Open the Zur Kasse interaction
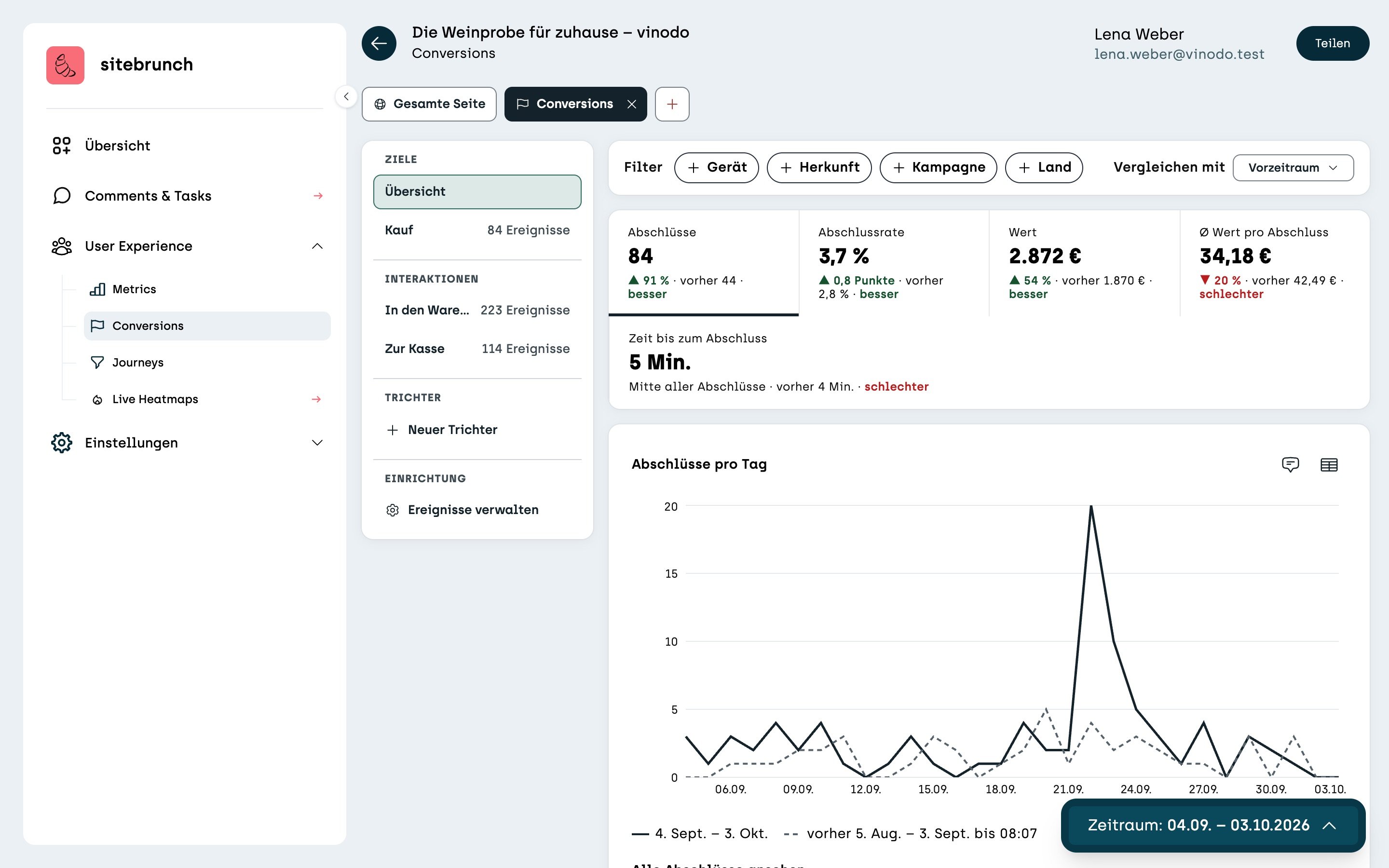The width and height of the screenshot is (1389, 868). 477,349
